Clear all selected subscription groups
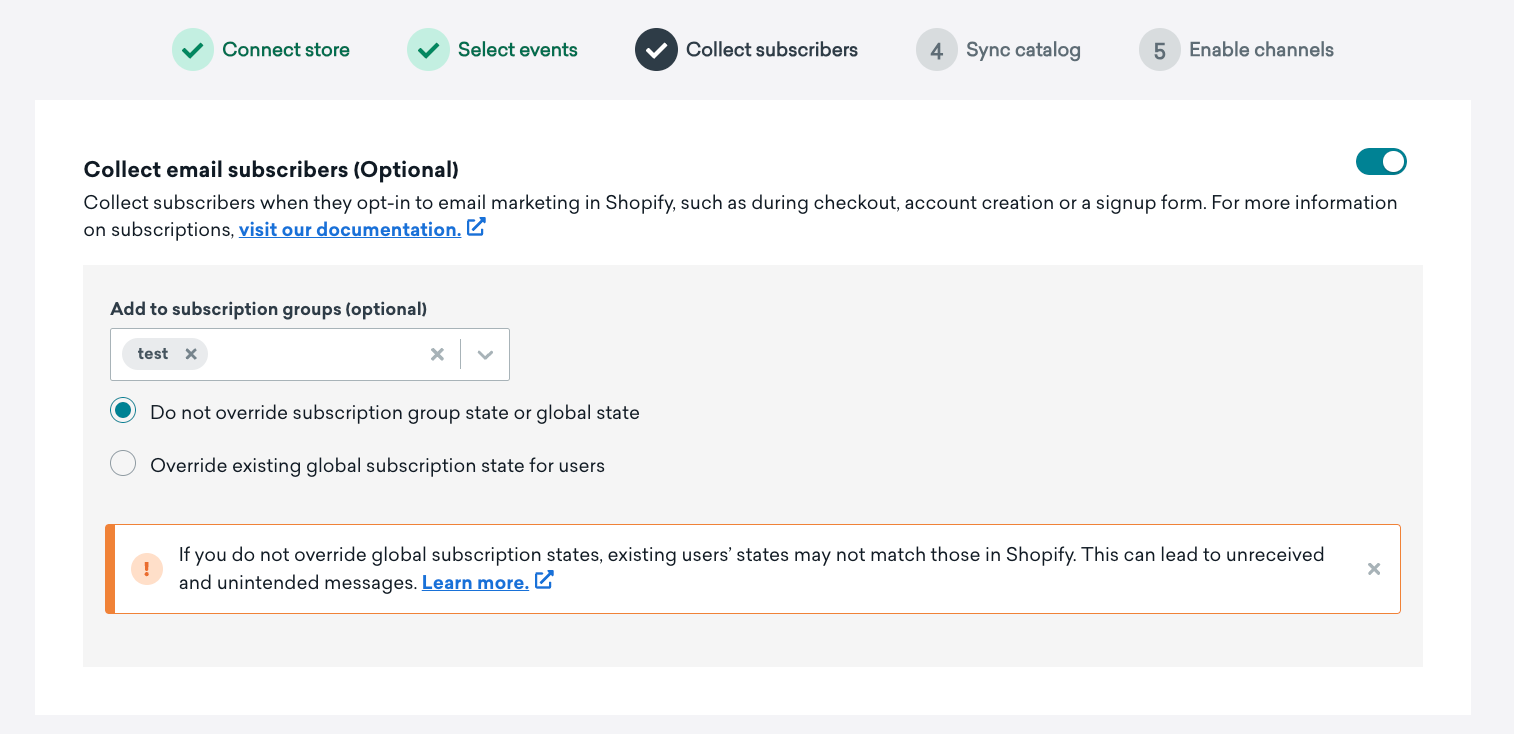 437,354
